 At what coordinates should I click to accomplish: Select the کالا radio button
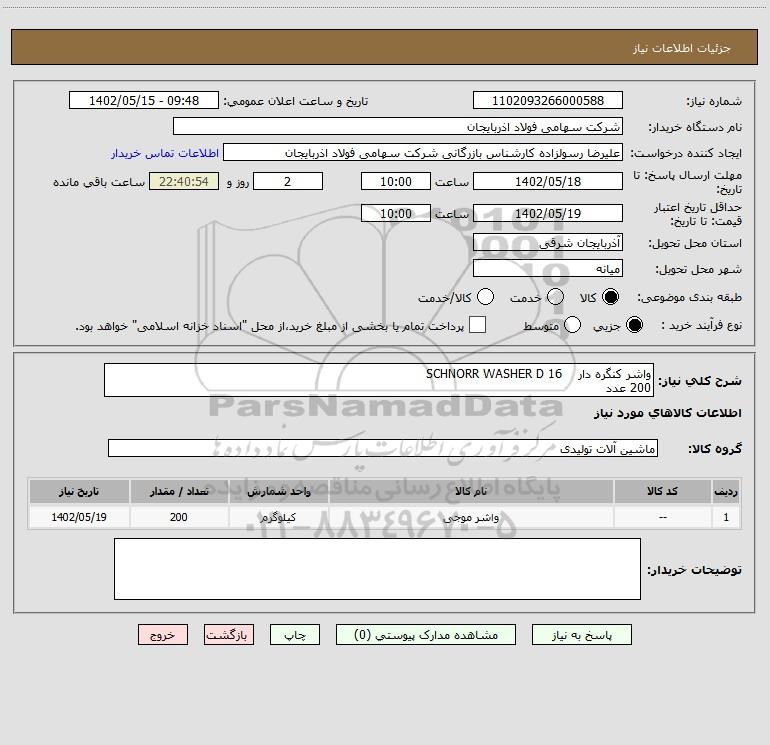pos(610,297)
